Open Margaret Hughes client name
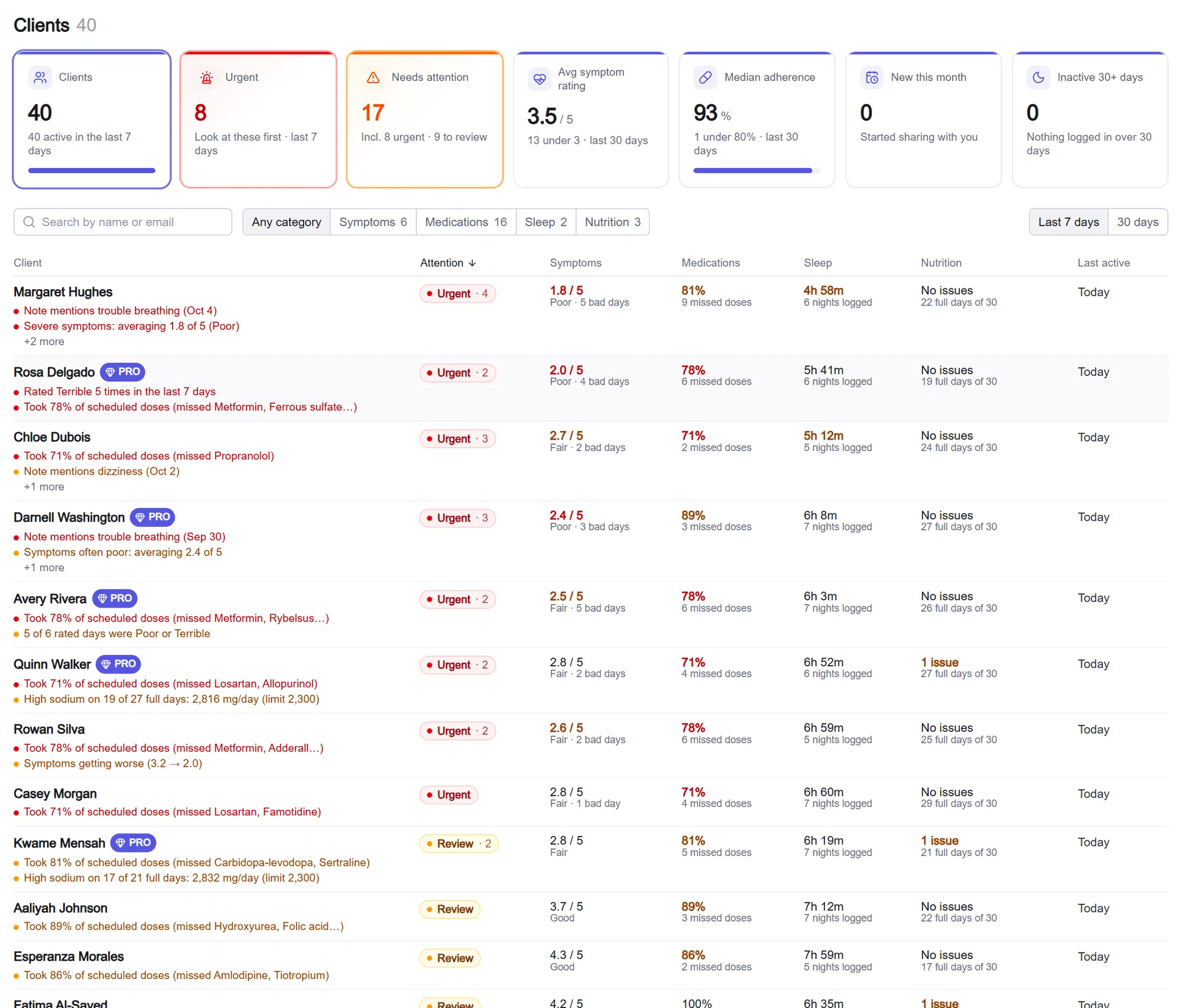Image resolution: width=1182 pixels, height=1008 pixels. (63, 292)
